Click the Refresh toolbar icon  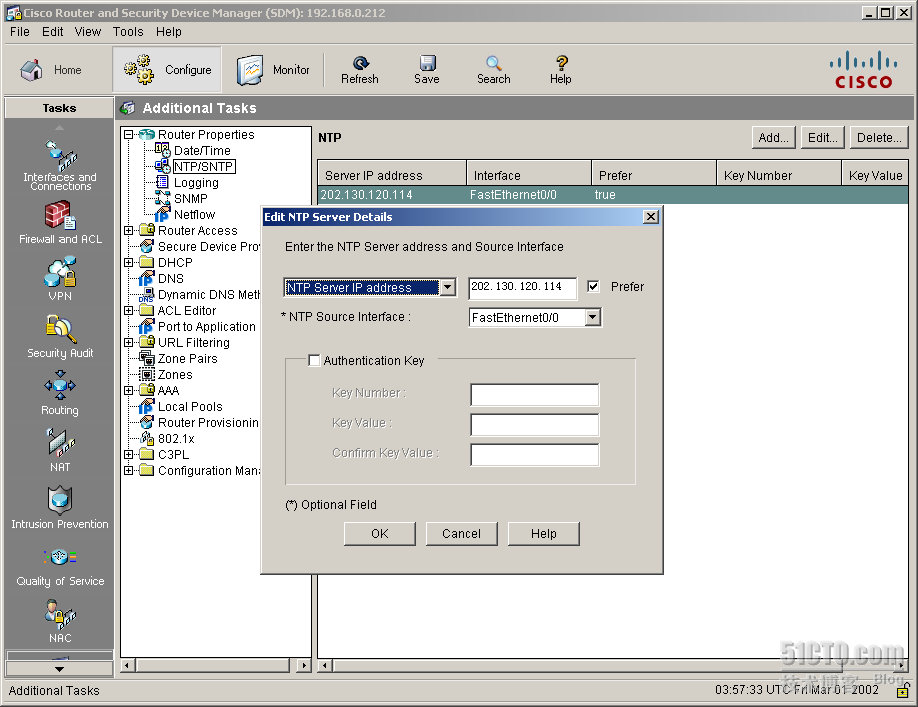360,63
